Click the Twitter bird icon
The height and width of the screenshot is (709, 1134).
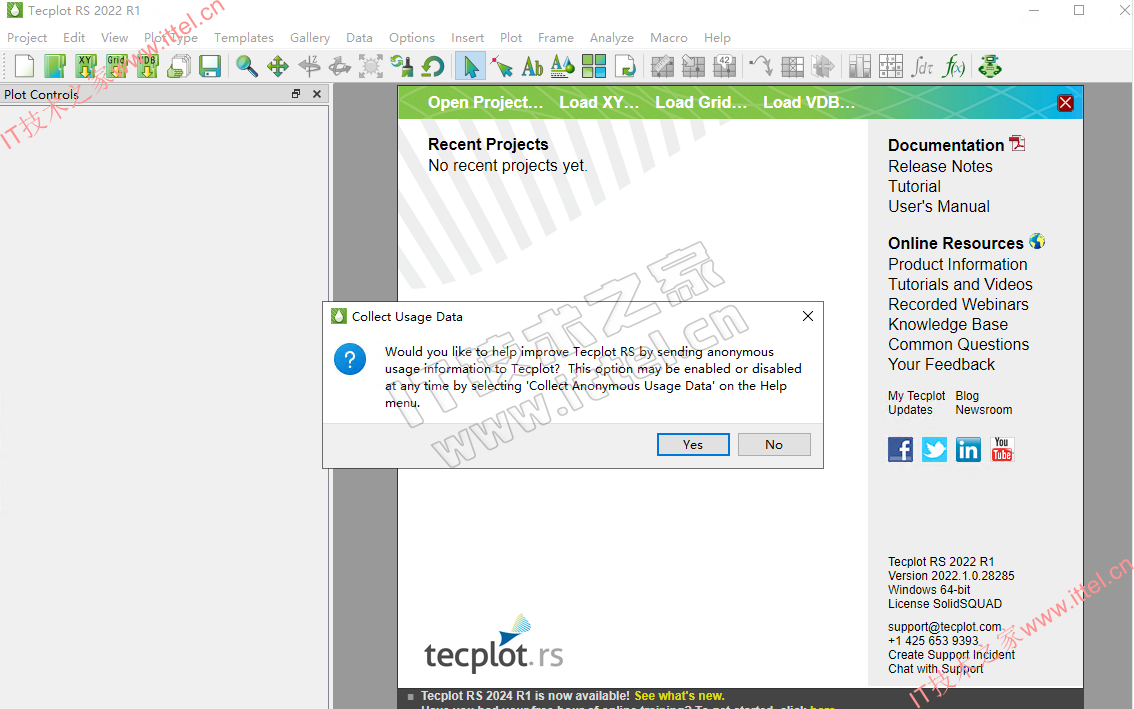[934, 449]
